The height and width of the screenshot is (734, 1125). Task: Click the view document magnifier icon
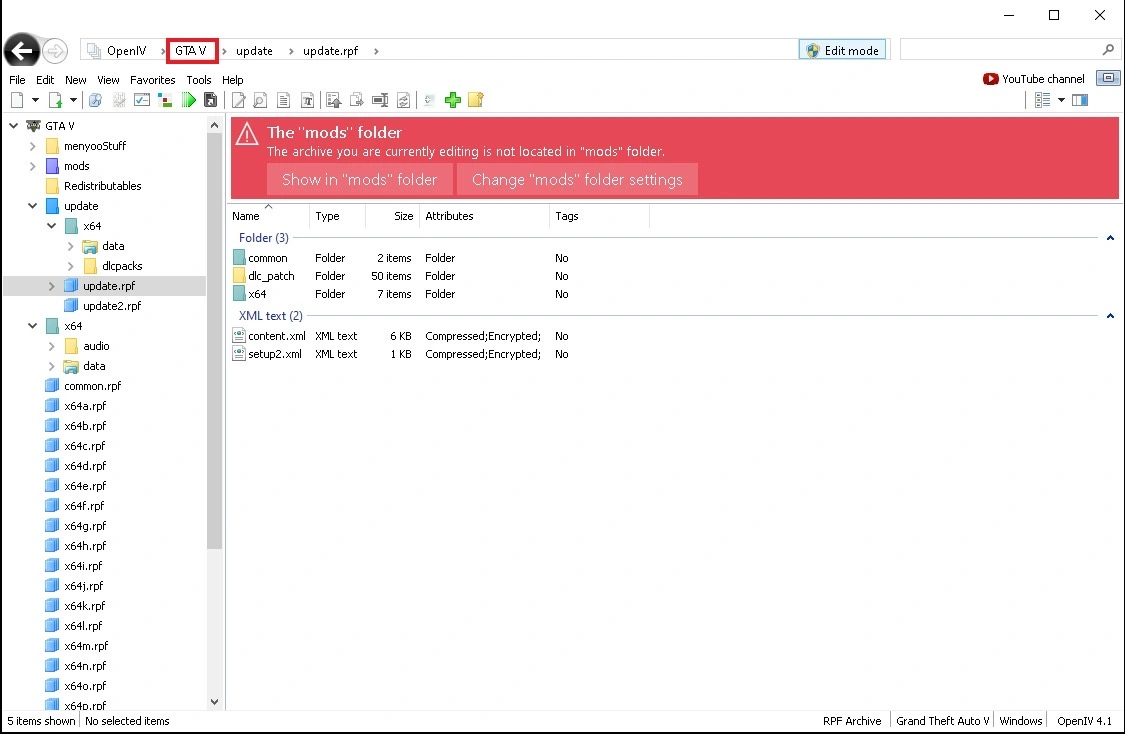(260, 100)
